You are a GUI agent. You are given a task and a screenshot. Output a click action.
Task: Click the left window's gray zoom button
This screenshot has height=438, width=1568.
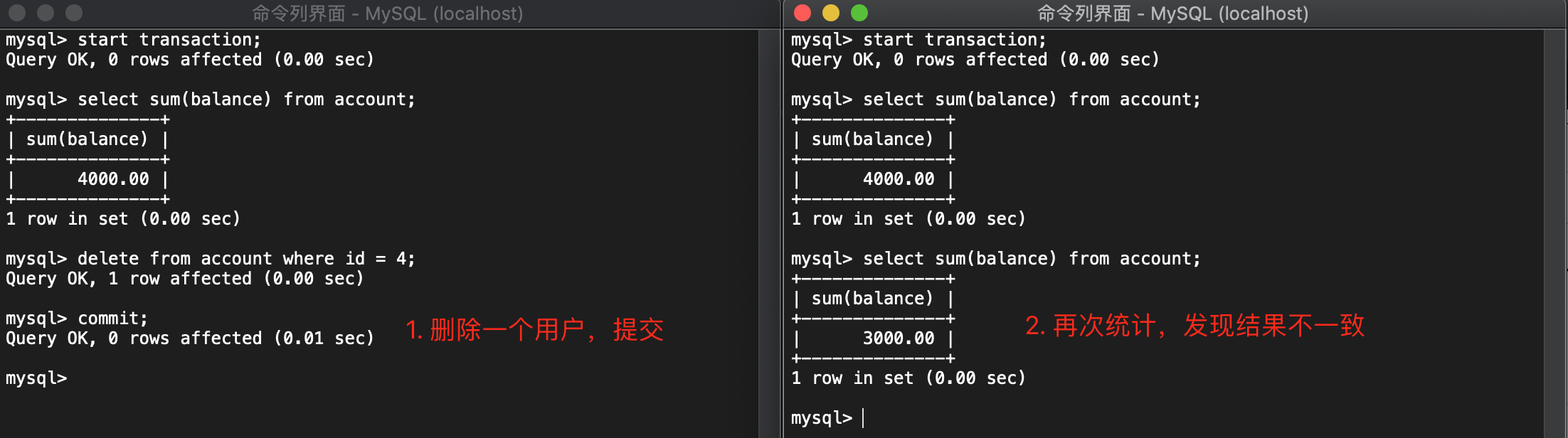tap(74, 13)
